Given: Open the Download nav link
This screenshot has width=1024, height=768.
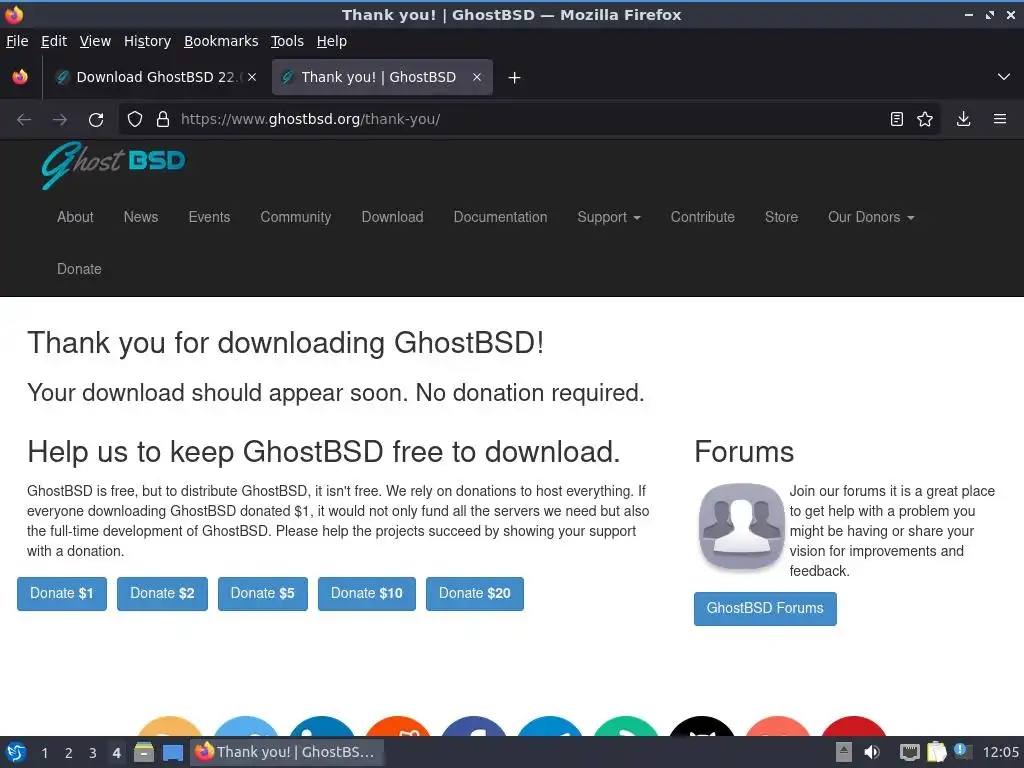Looking at the screenshot, I should 392,217.
